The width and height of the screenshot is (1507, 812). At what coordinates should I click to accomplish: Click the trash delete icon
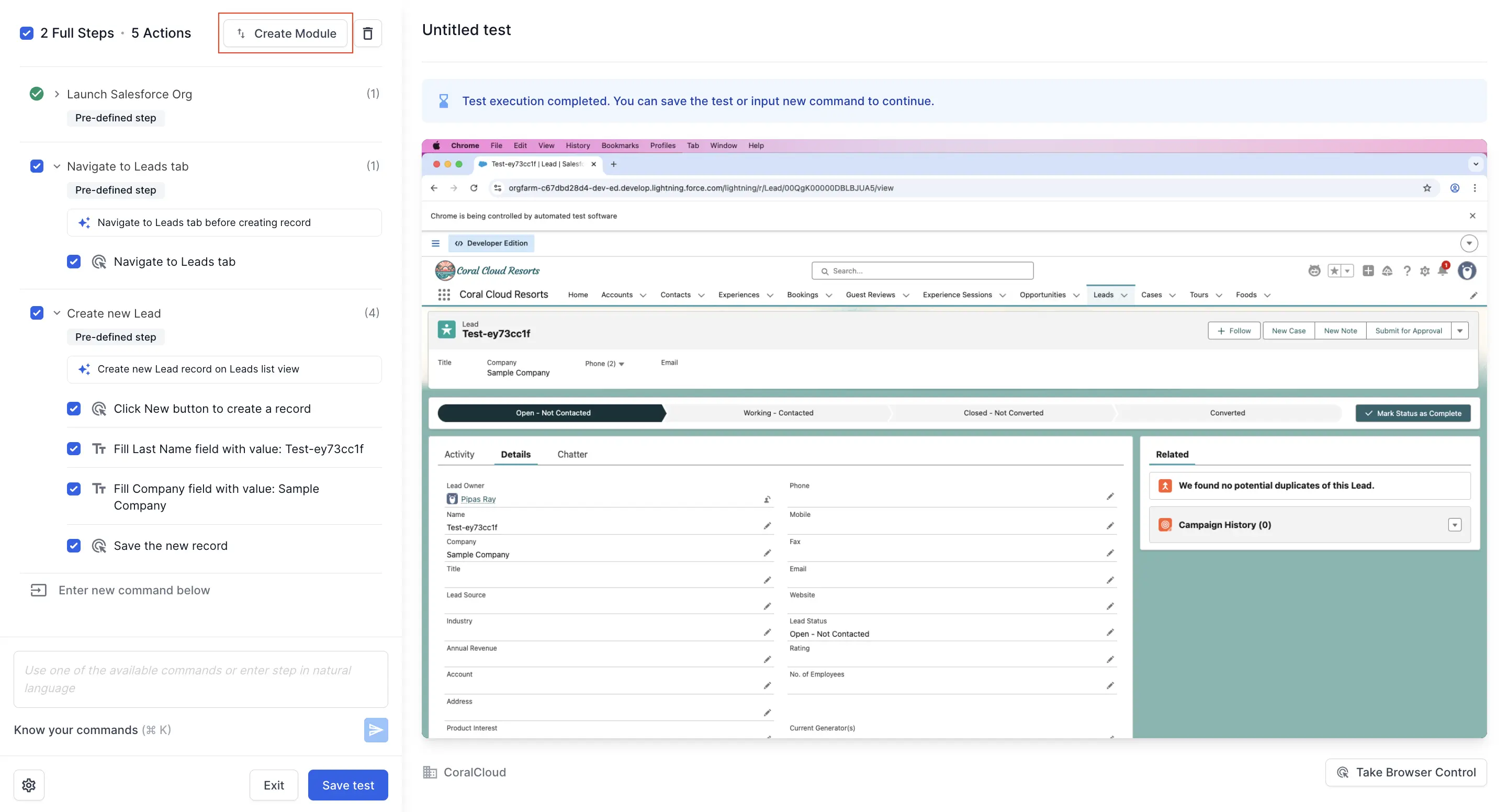(x=367, y=33)
